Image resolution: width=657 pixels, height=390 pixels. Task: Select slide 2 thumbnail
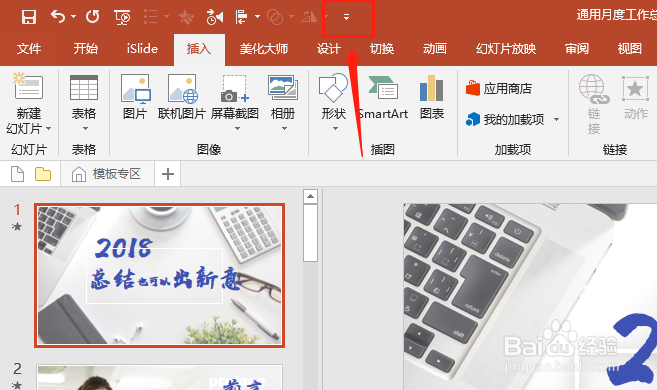pos(160,377)
